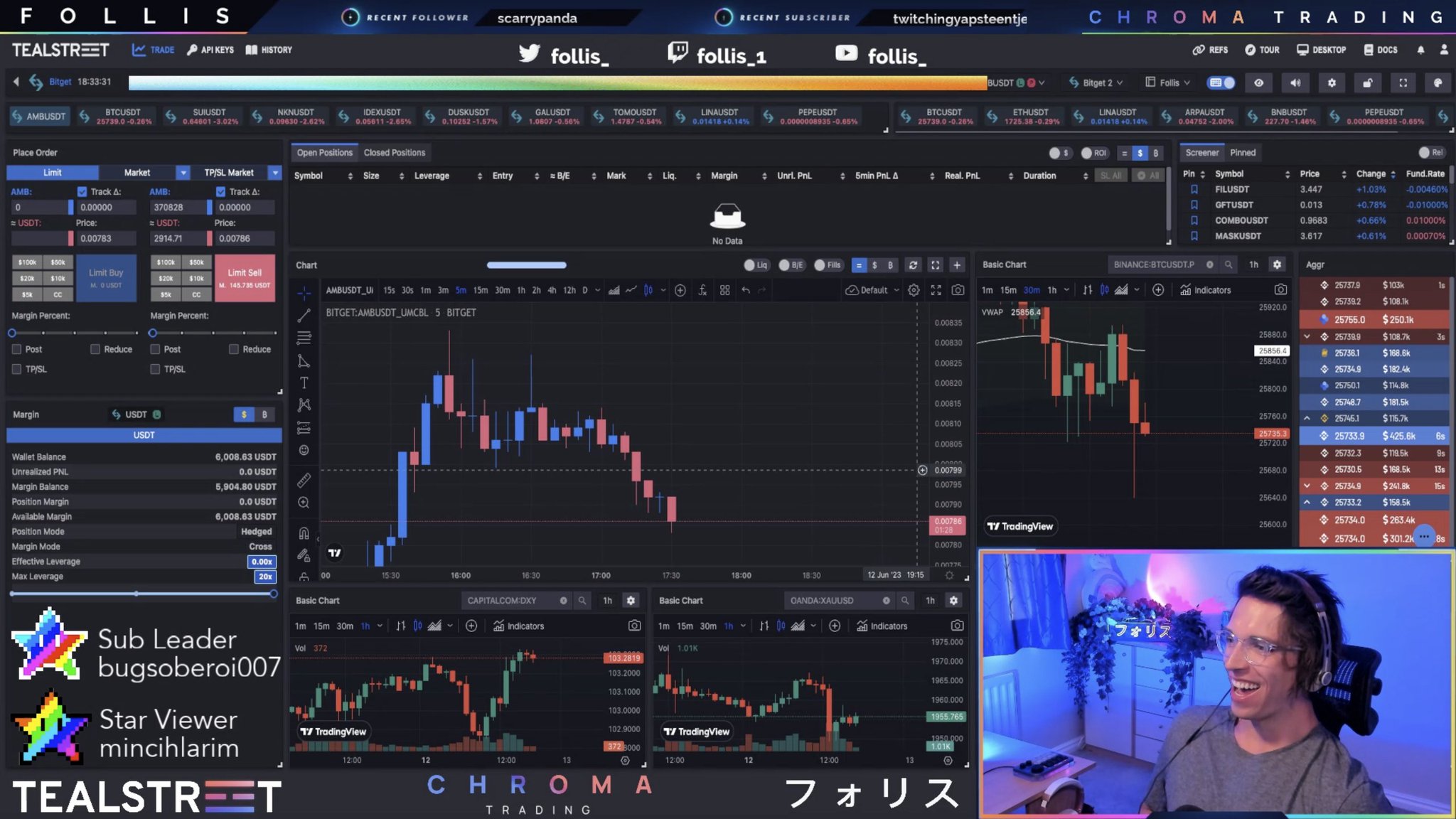Viewport: 1456px width, 819px height.
Task: Click the Limit Sell button
Action: 245,278
